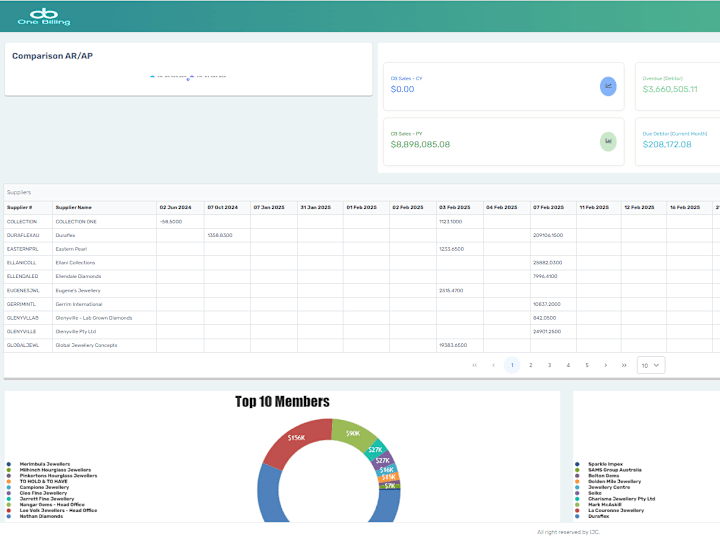Select page 3 in pagination
720x540 pixels.
click(x=550, y=365)
